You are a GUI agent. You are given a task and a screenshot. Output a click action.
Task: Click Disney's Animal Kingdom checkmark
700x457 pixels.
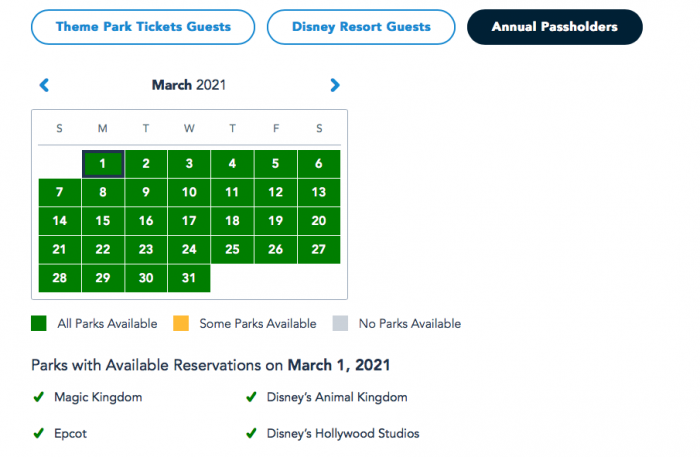click(251, 397)
